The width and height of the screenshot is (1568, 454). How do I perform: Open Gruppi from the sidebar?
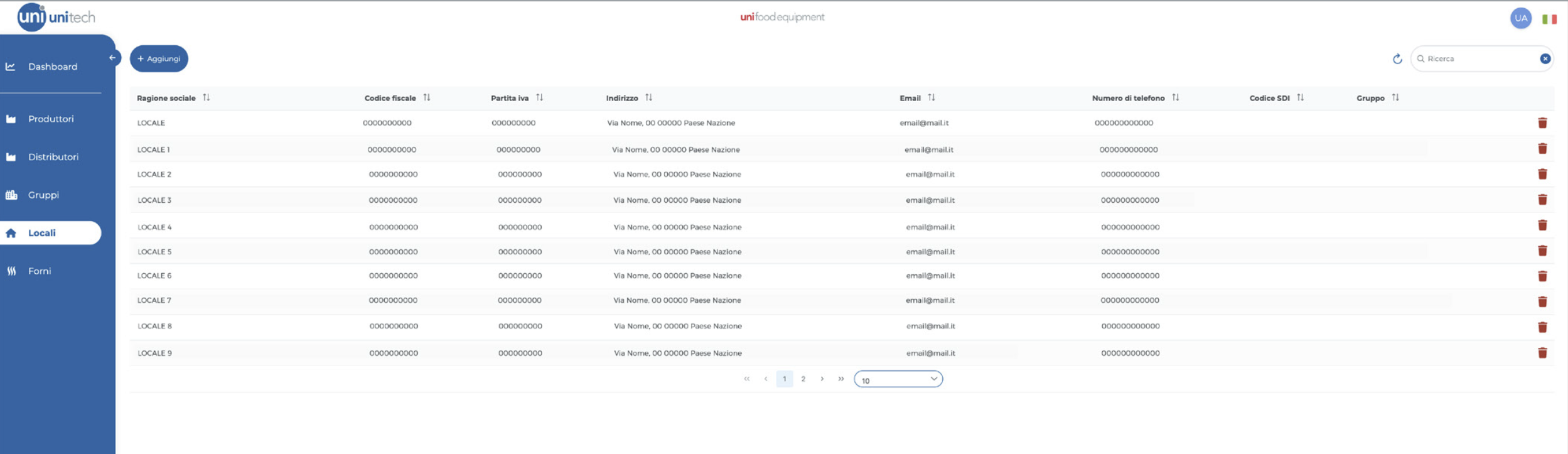coord(43,195)
